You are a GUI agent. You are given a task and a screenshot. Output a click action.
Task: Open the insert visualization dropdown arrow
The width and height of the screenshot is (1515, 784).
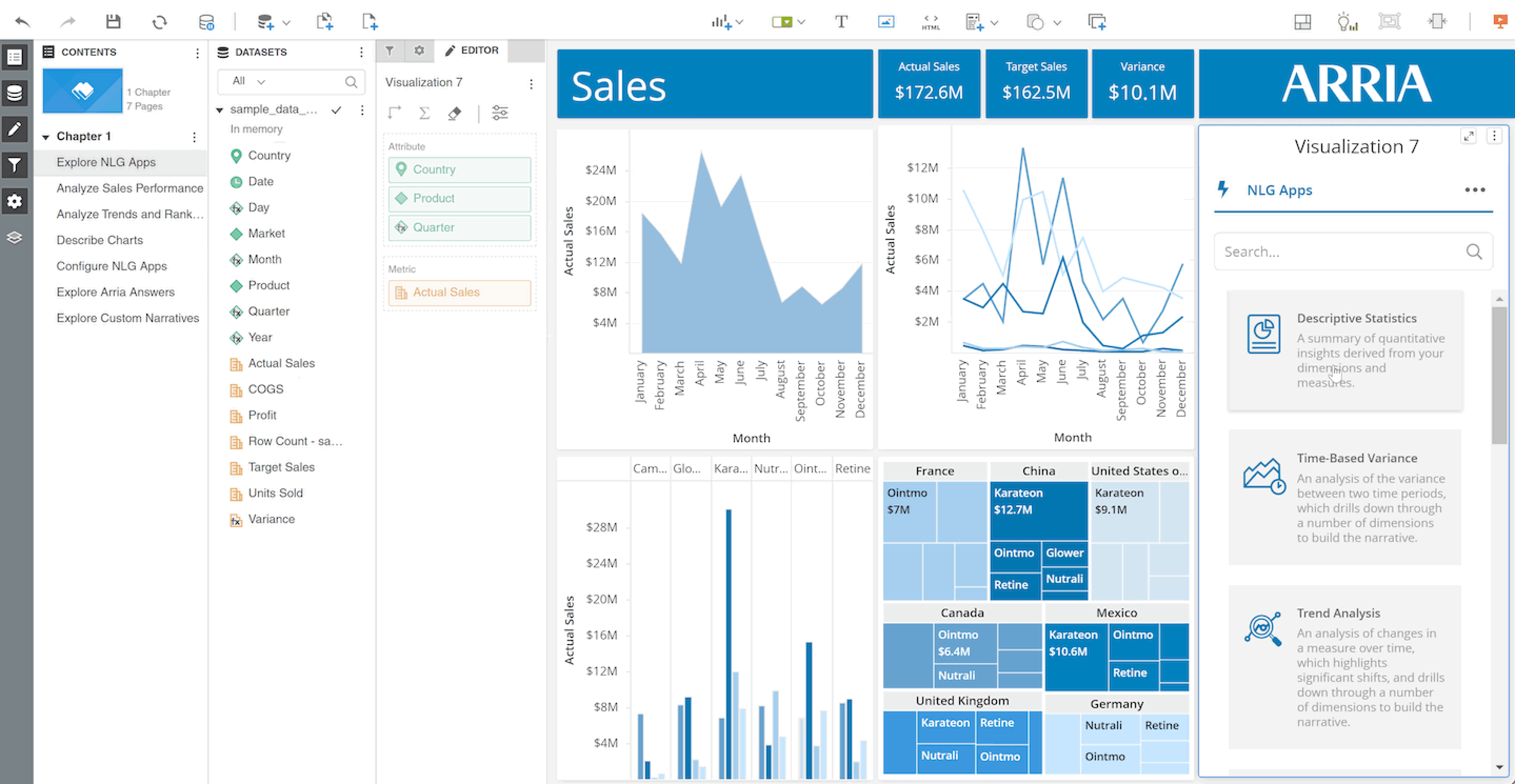(740, 22)
